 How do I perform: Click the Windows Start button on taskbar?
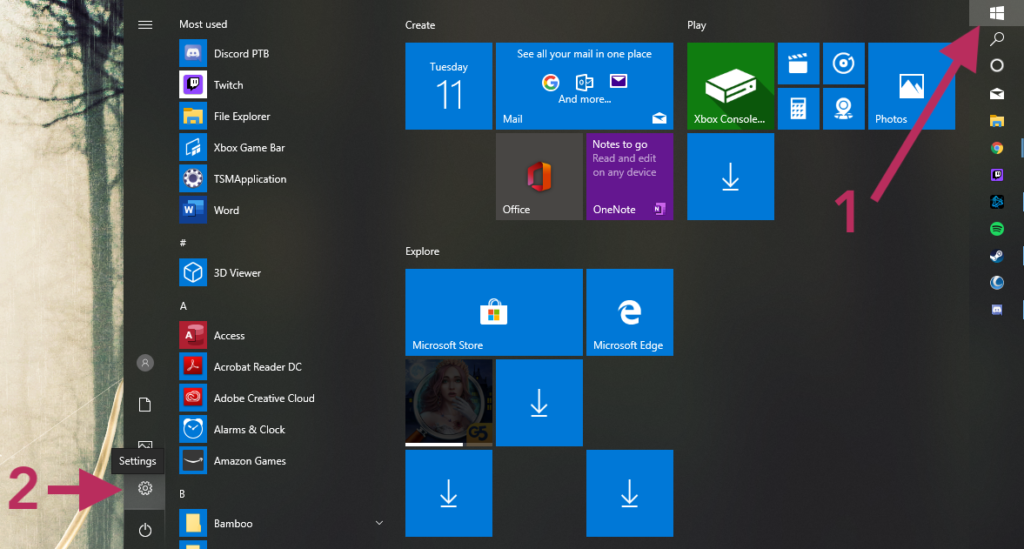(997, 12)
